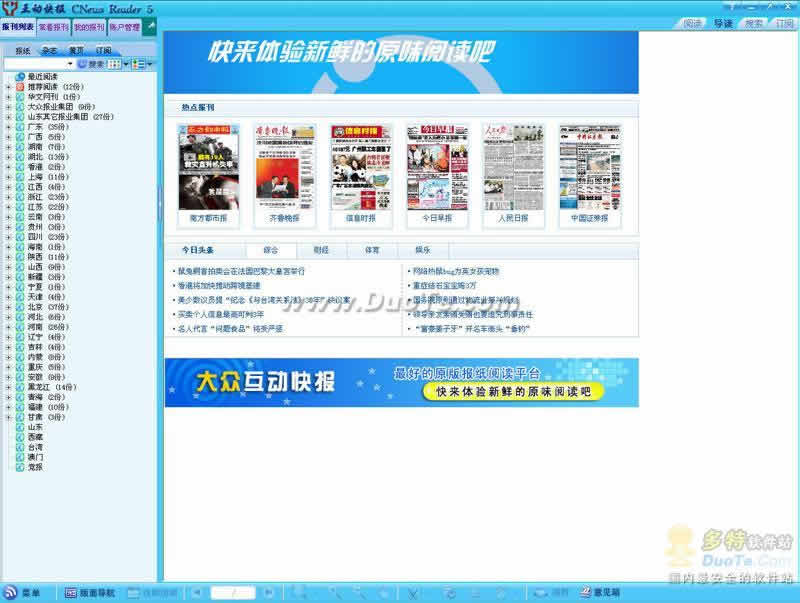Image resolution: width=800 pixels, height=603 pixels.
Task: Click the icon next to 台湾
Action: 20,447
